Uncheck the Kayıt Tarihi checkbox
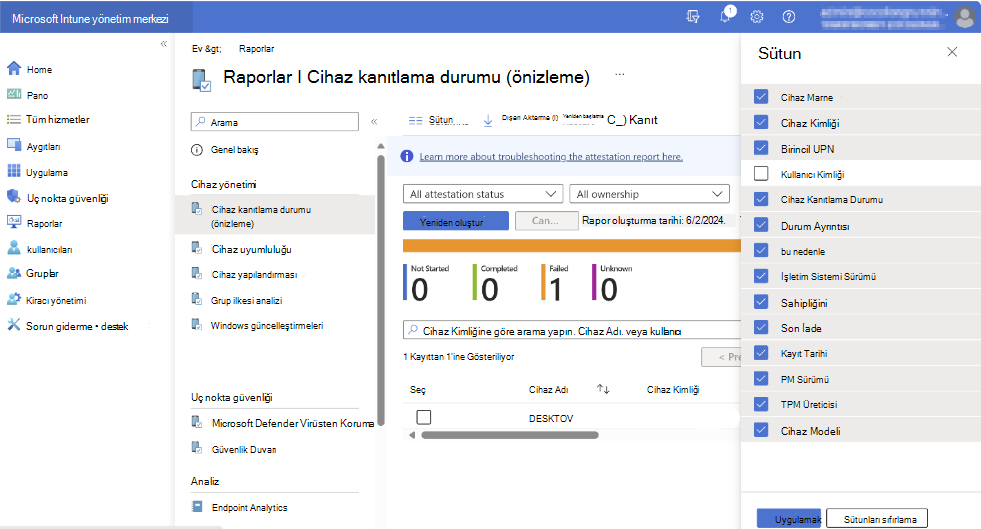The image size is (981, 529). point(761,353)
